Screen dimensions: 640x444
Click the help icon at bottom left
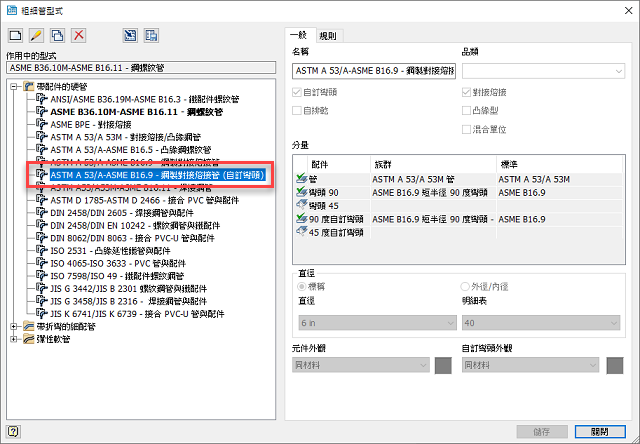click(x=13, y=431)
